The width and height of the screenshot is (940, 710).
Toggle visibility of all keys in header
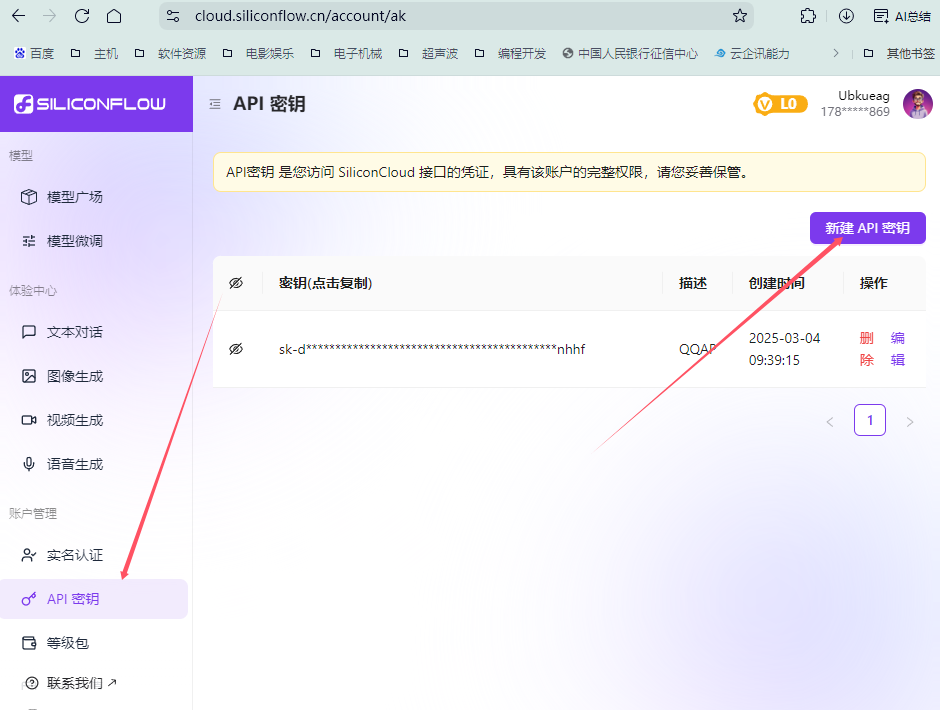236,283
